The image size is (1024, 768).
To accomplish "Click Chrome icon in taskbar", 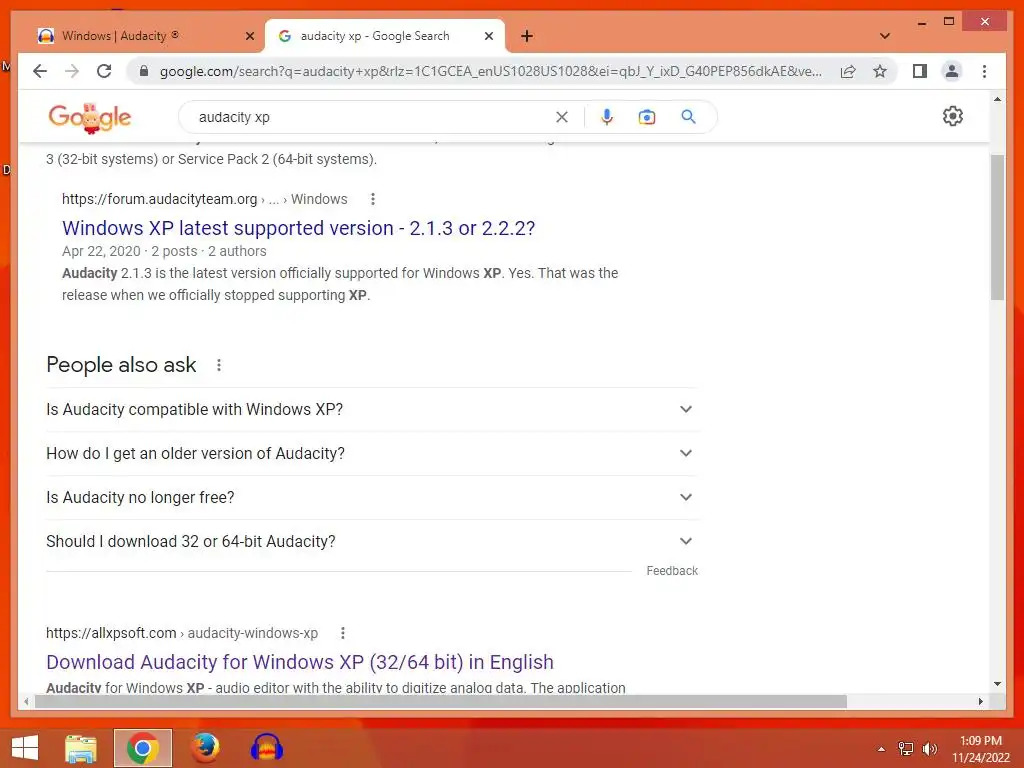I will pos(143,748).
